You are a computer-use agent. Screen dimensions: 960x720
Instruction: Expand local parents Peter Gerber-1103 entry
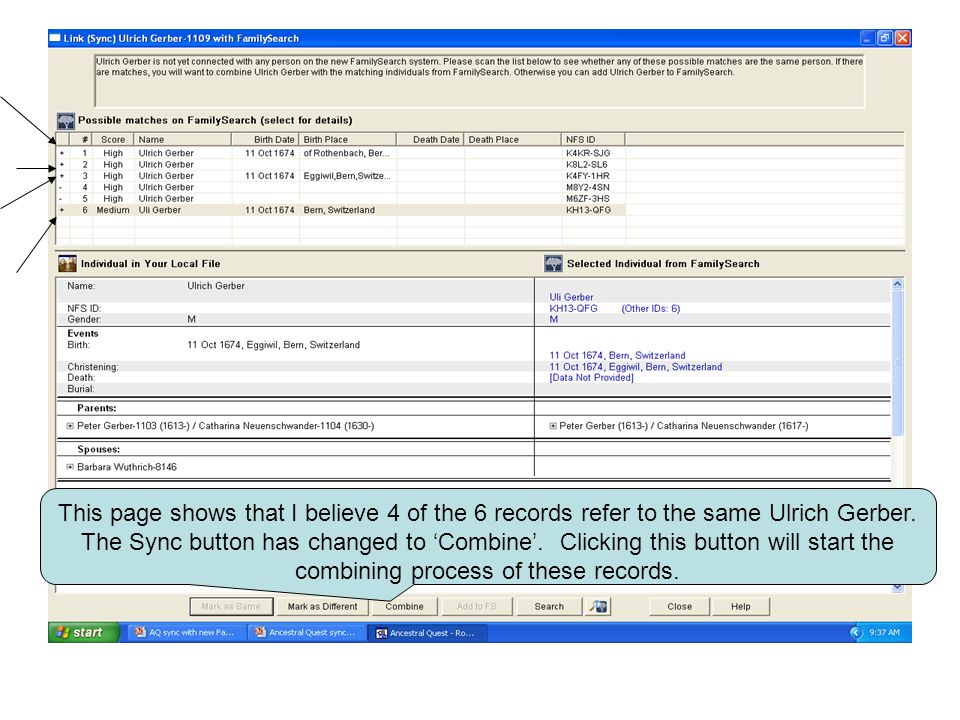coord(70,426)
